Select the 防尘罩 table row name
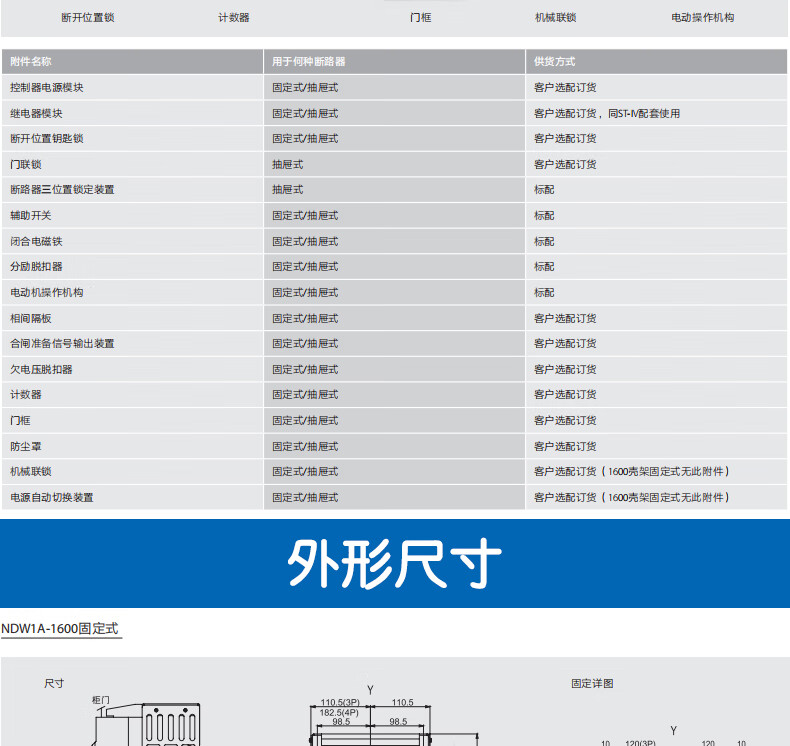Screen dimensions: 790x746 [26, 446]
